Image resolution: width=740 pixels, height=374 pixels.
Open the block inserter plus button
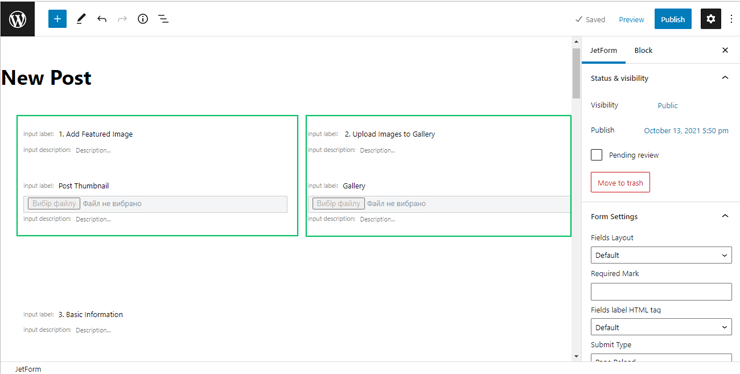[57, 19]
